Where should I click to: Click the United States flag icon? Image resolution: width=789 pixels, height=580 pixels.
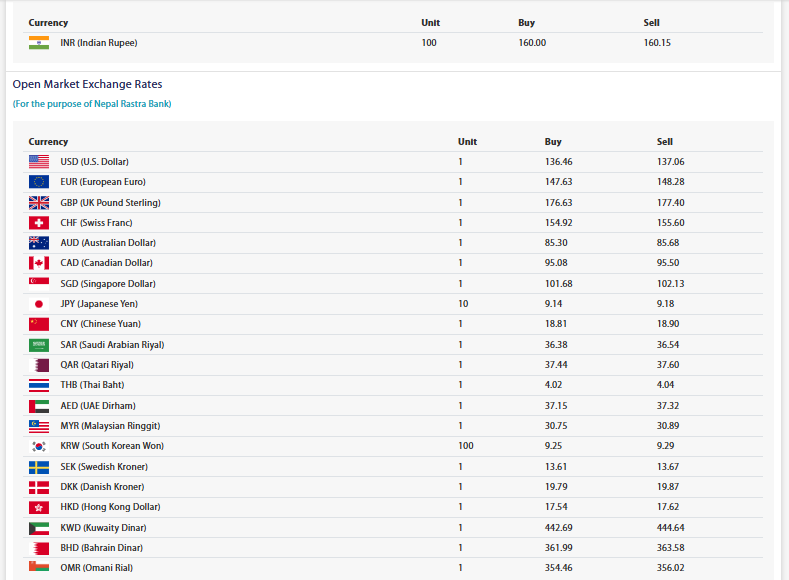[39, 161]
